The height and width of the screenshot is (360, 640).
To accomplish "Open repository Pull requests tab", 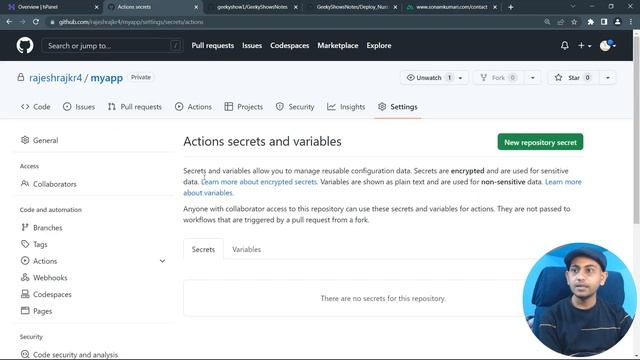I will 135,107.
